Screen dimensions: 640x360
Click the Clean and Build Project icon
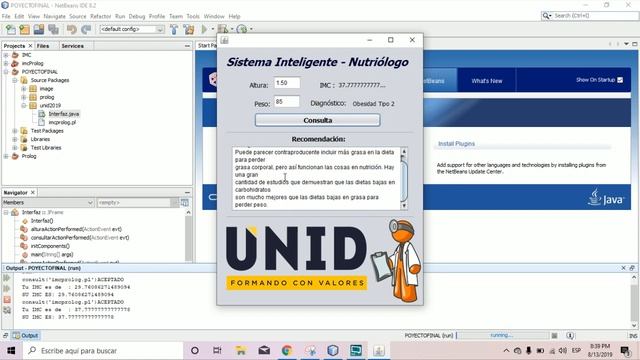[189, 29]
